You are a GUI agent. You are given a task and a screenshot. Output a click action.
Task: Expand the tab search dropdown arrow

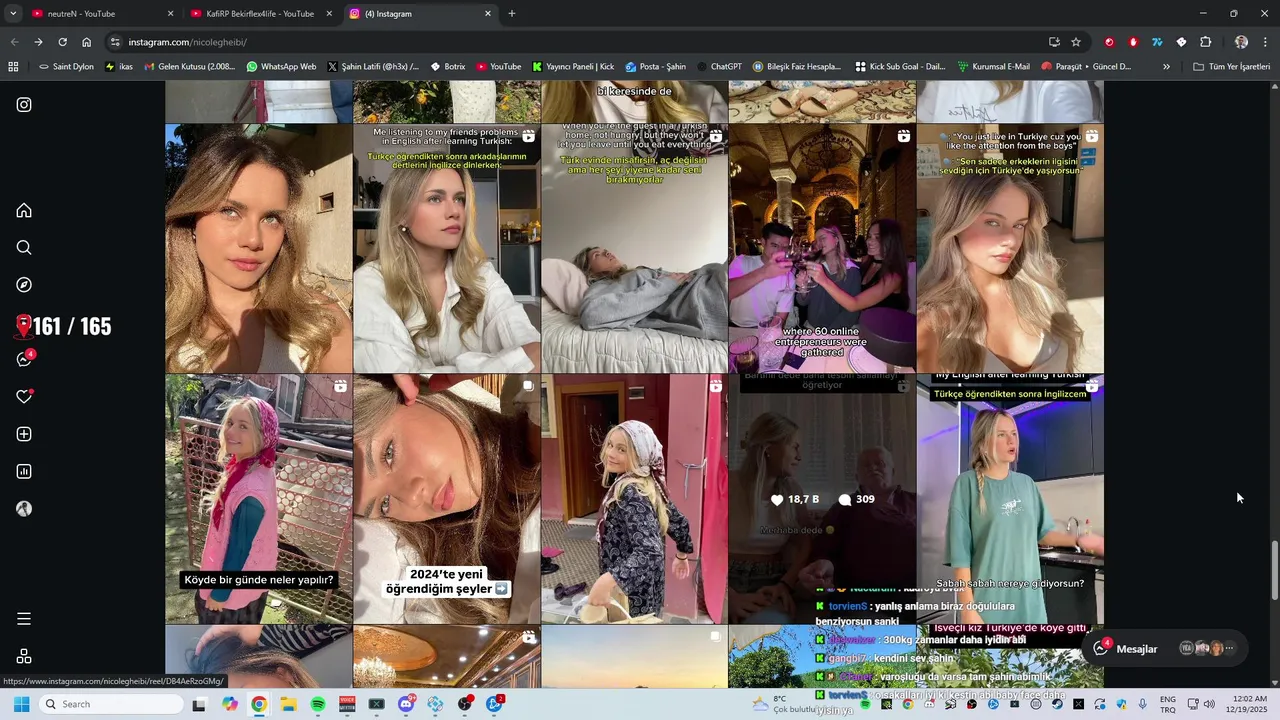[x=13, y=14]
